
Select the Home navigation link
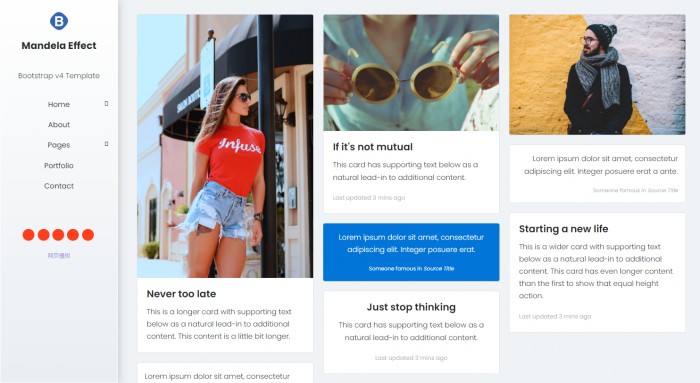pyautogui.click(x=59, y=104)
